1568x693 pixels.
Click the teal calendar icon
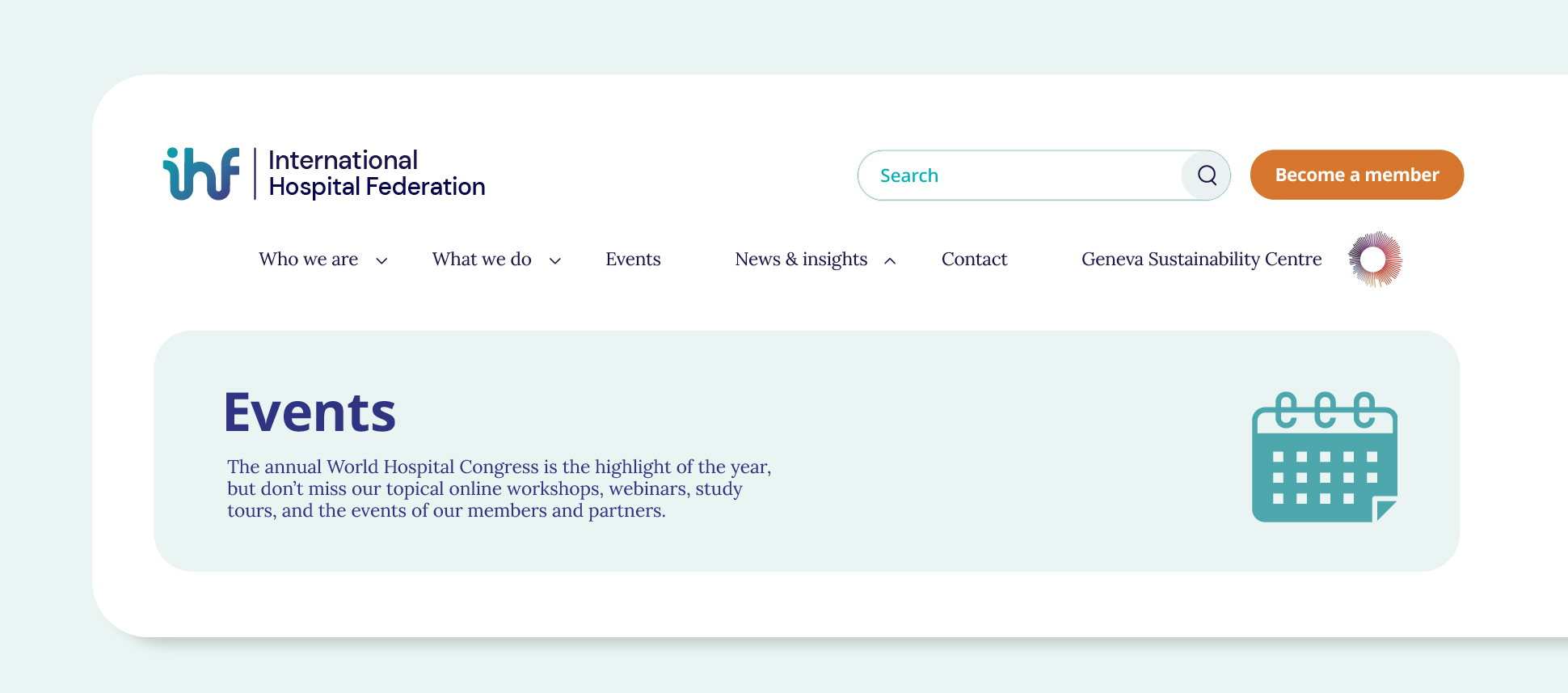coord(1325,457)
